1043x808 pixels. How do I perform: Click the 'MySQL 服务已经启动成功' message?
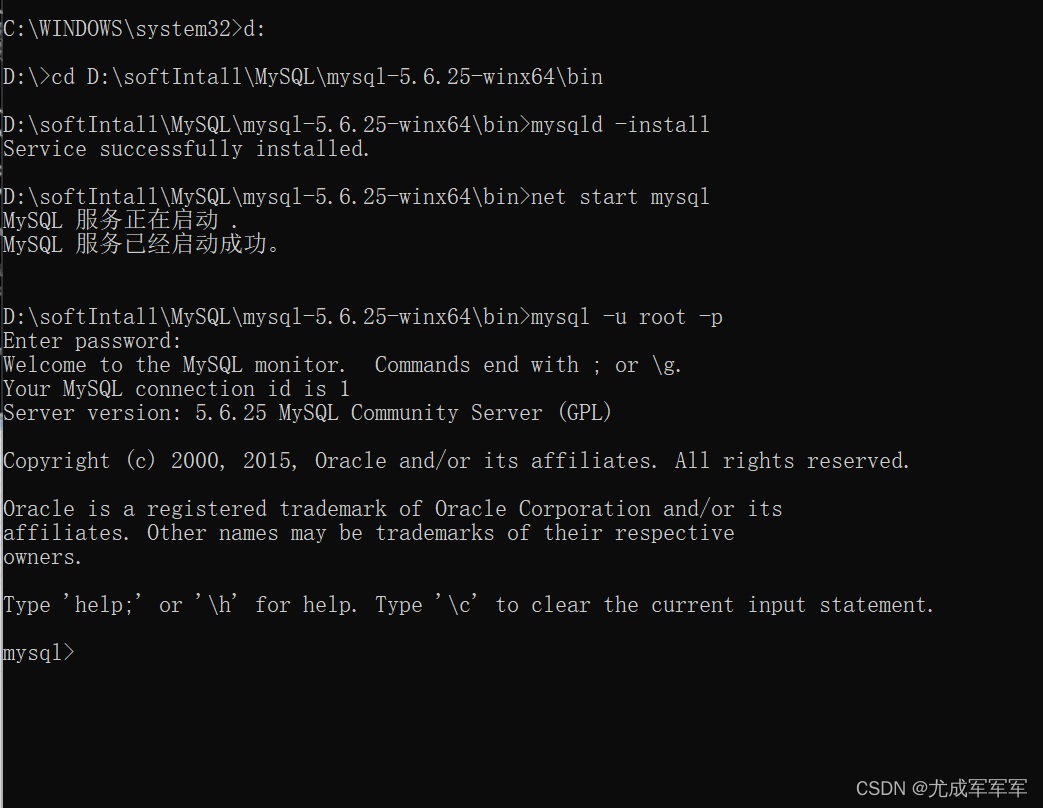[141, 244]
